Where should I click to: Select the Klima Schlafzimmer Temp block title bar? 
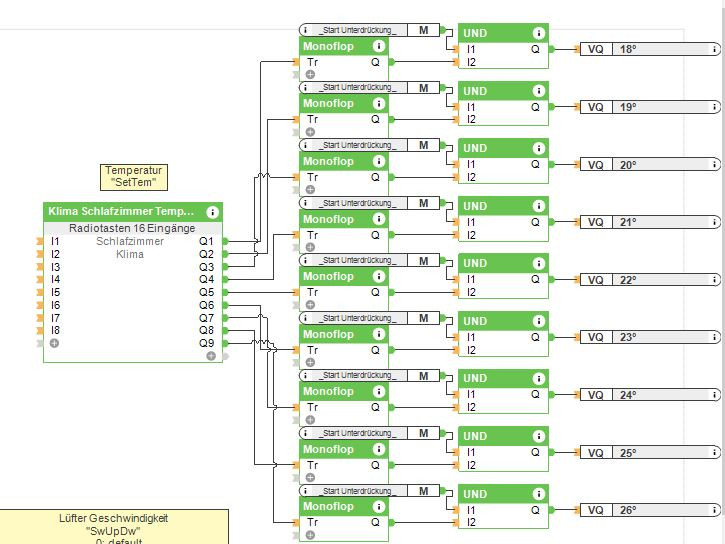point(122,212)
